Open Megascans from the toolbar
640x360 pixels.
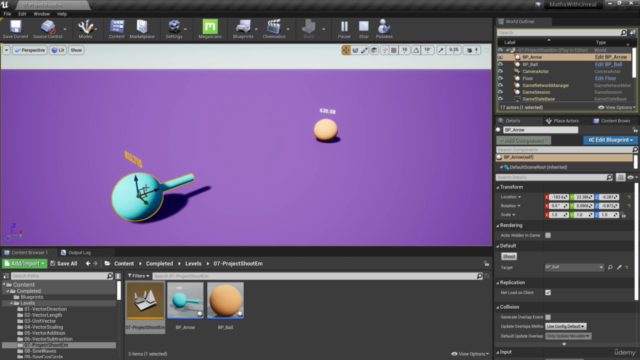pos(210,29)
